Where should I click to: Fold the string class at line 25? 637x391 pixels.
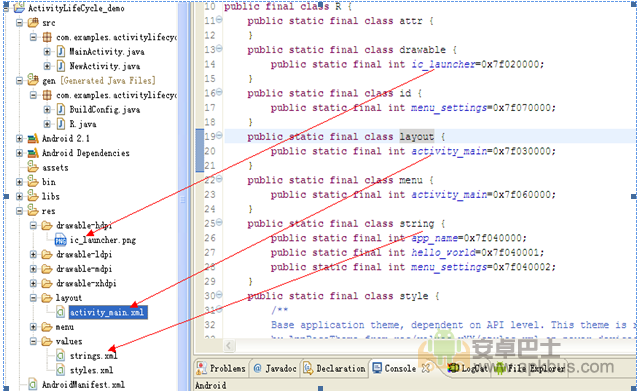point(219,222)
